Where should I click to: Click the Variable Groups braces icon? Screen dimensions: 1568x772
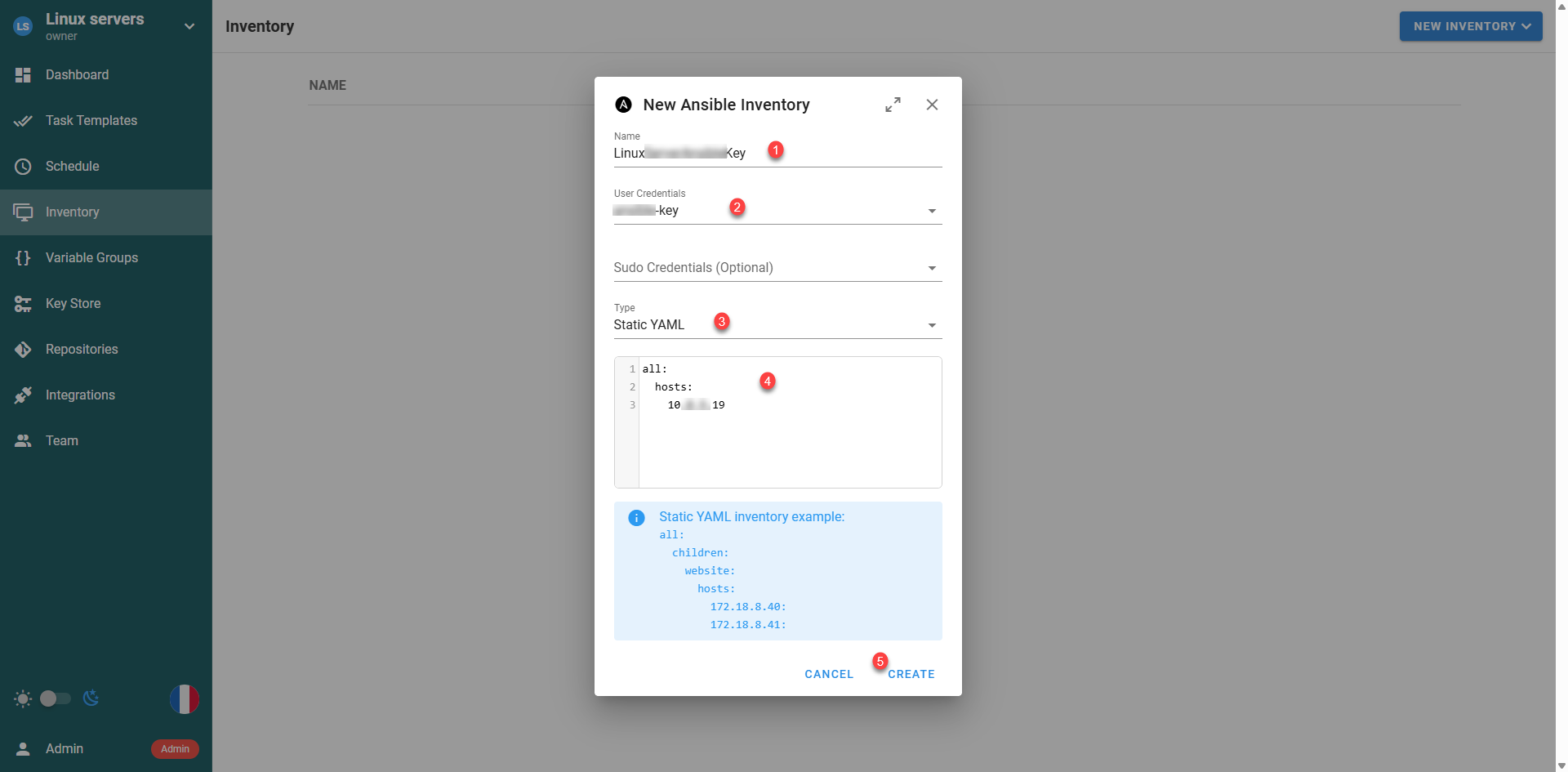click(x=23, y=258)
